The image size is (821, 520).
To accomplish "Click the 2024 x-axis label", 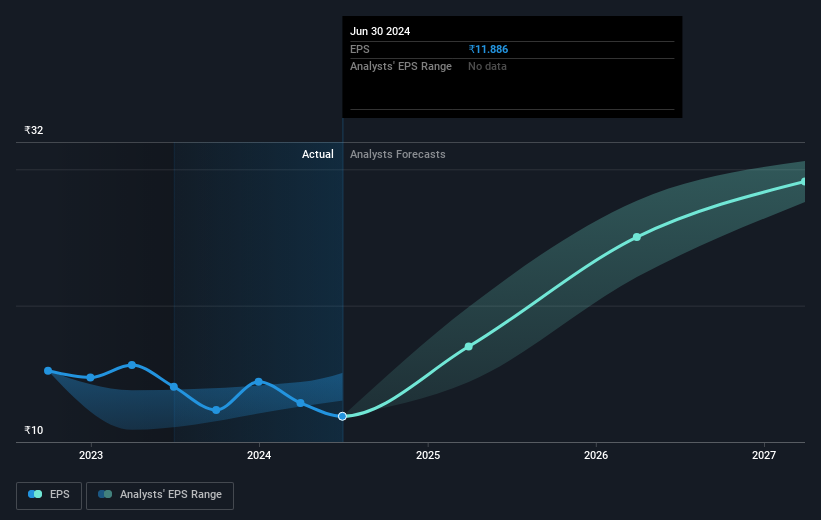I will [259, 456].
